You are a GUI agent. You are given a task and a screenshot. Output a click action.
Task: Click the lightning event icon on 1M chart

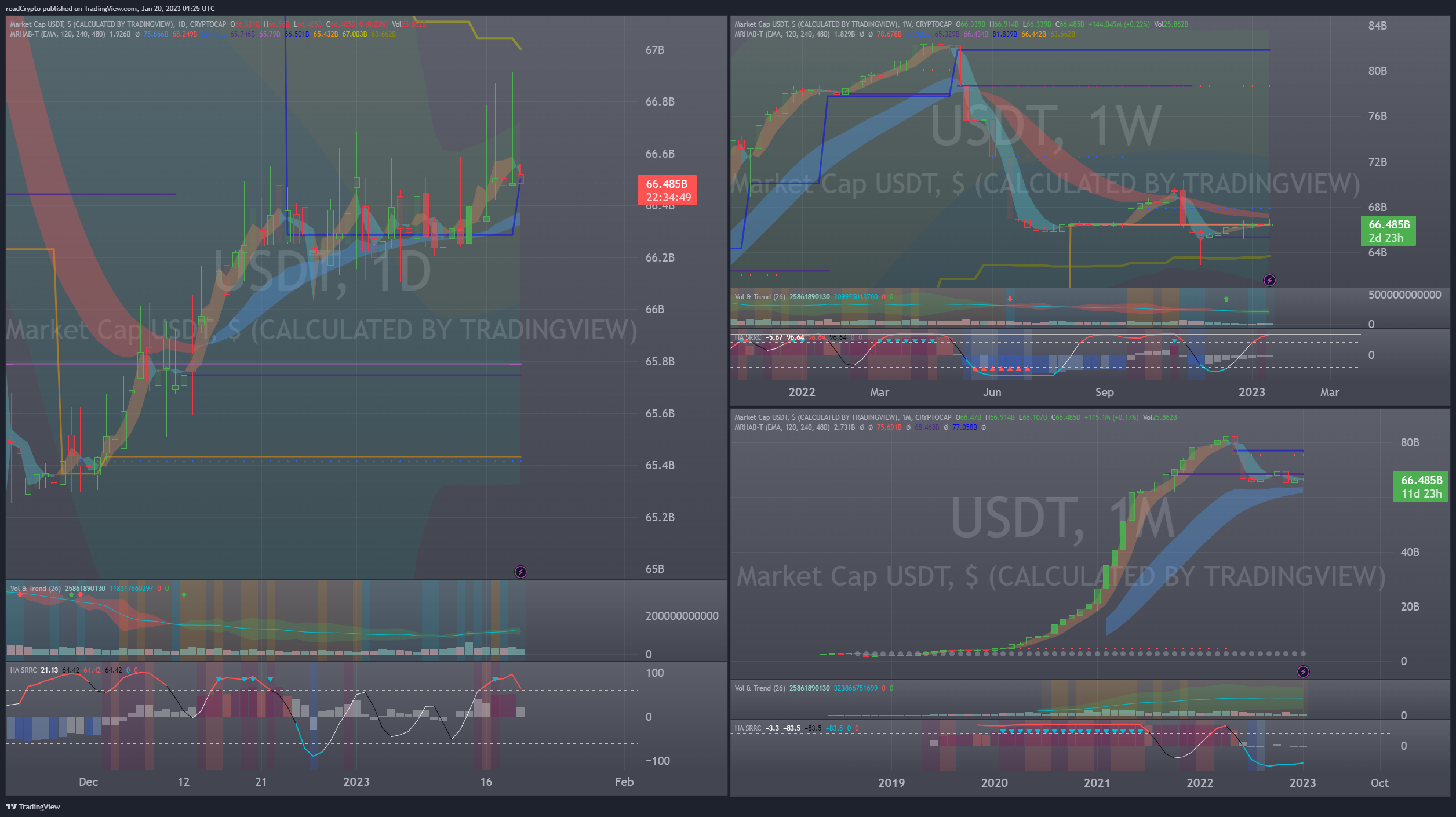(1303, 671)
